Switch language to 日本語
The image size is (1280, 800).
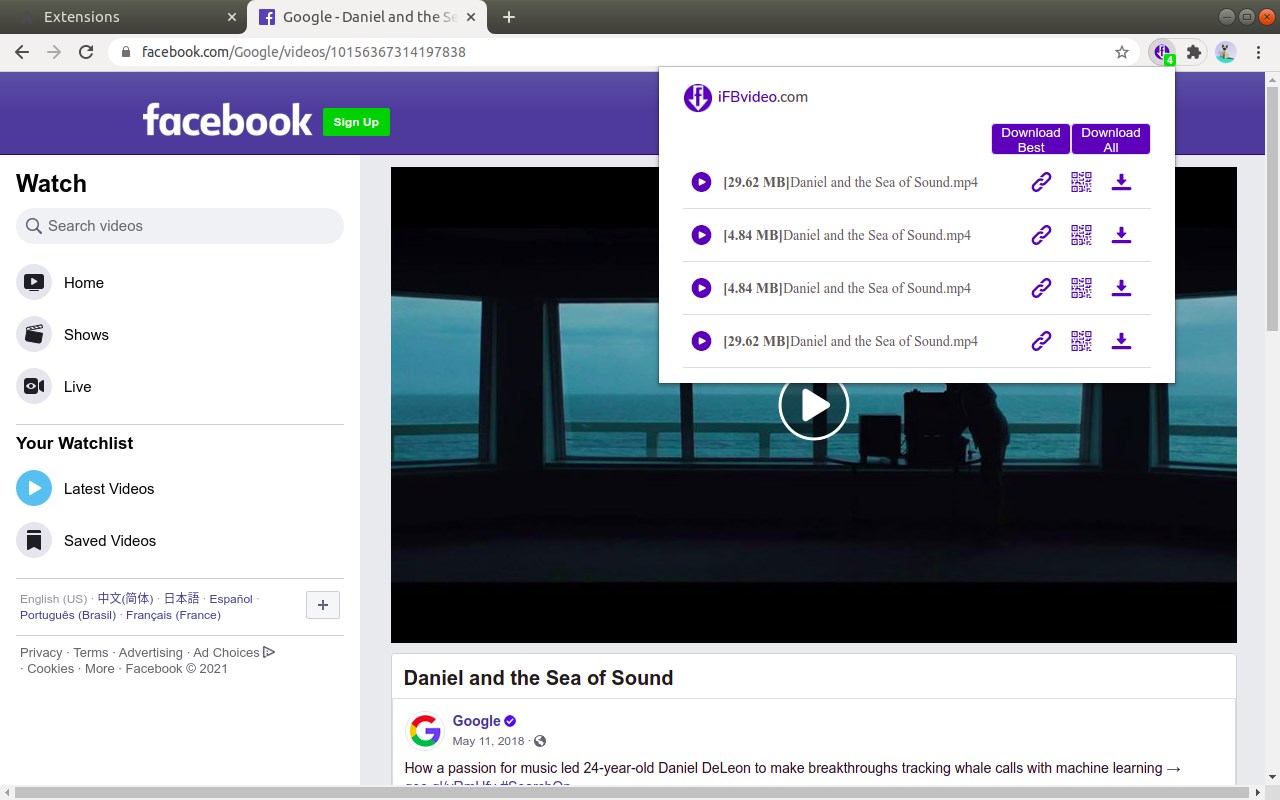[x=181, y=599]
